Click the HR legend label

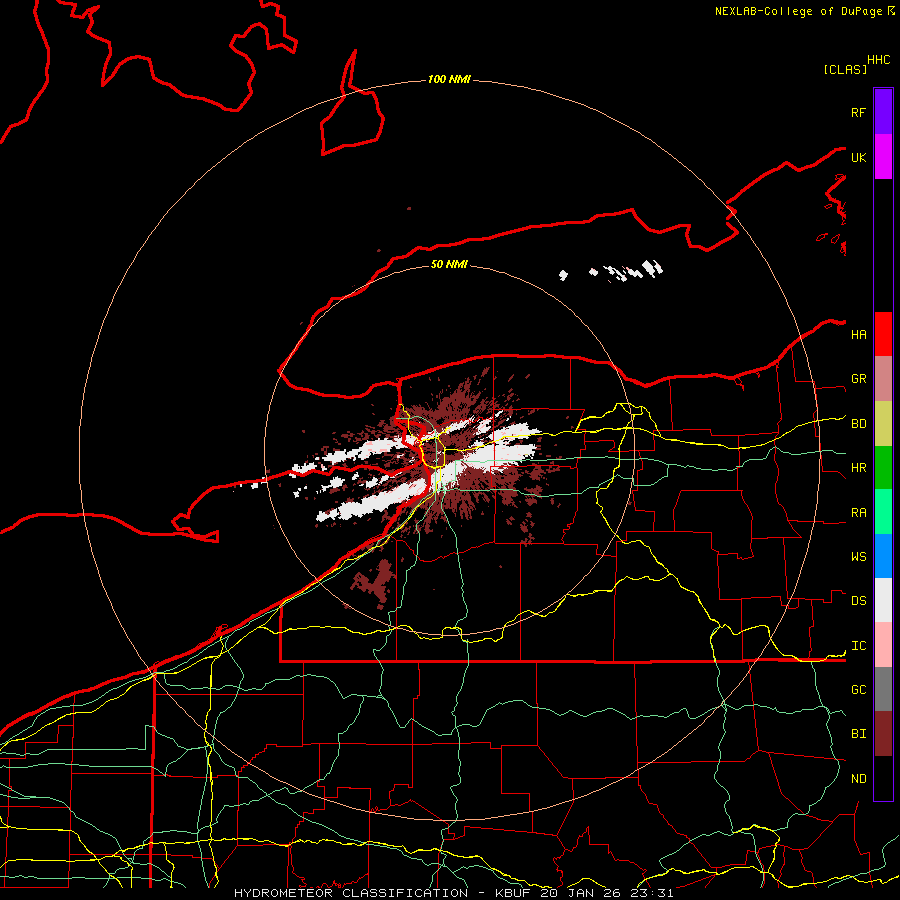pos(858,468)
